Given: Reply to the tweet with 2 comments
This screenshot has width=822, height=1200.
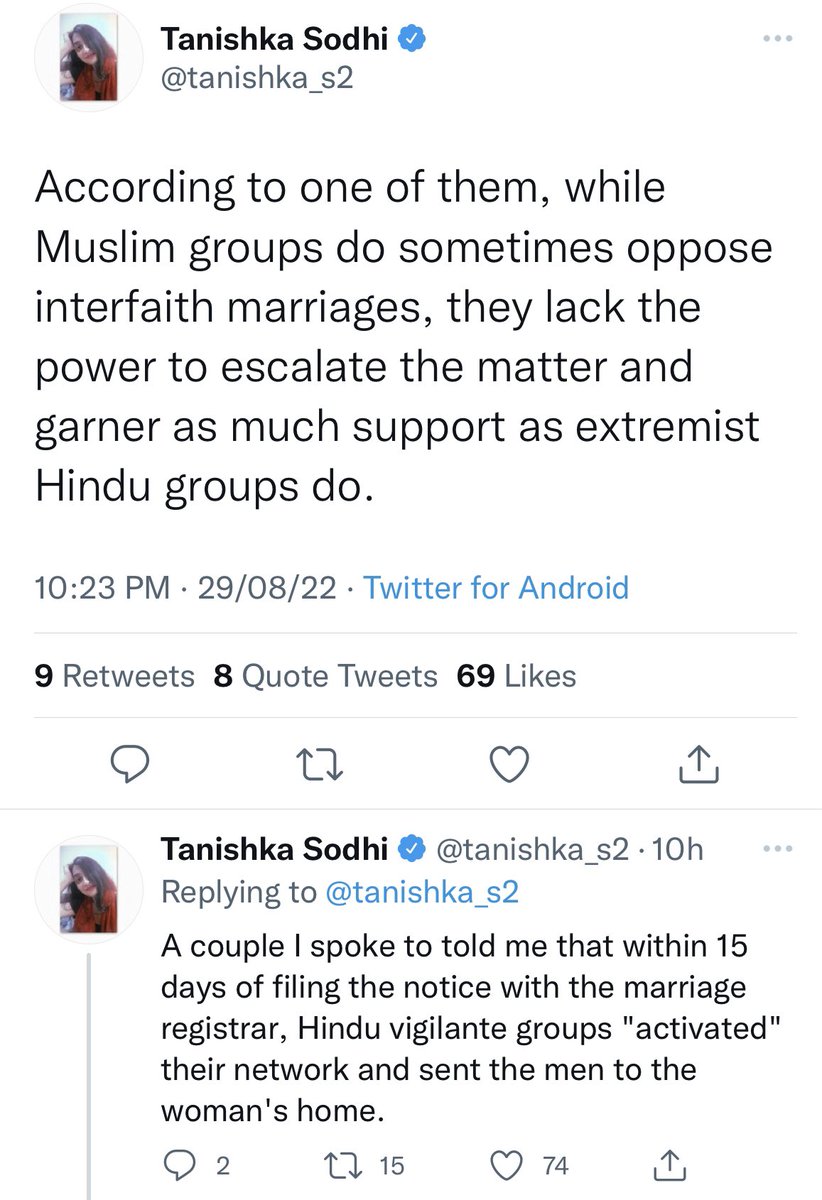Looking at the screenshot, I should 197,1165.
